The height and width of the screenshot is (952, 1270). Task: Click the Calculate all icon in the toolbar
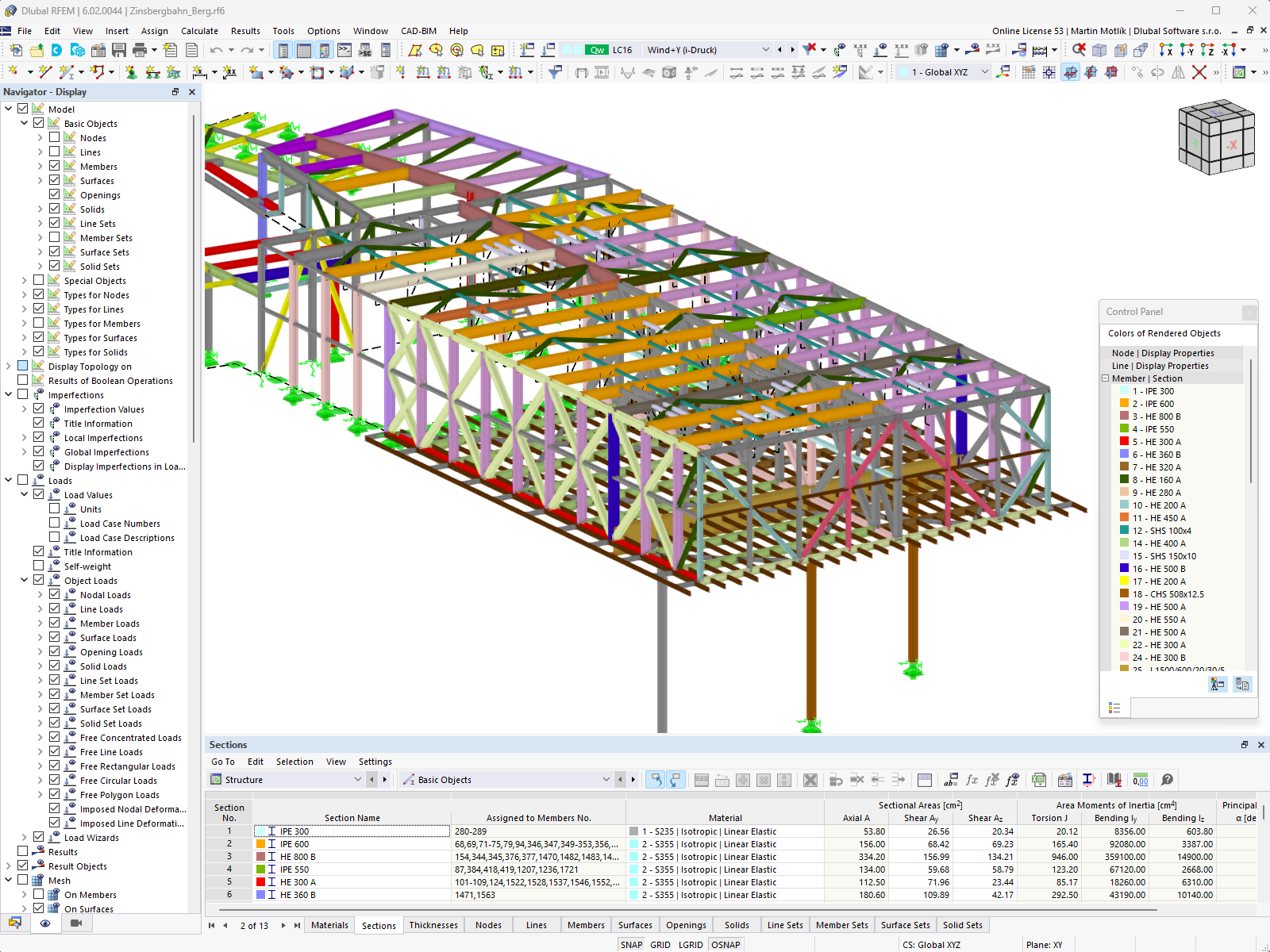tap(1038, 49)
